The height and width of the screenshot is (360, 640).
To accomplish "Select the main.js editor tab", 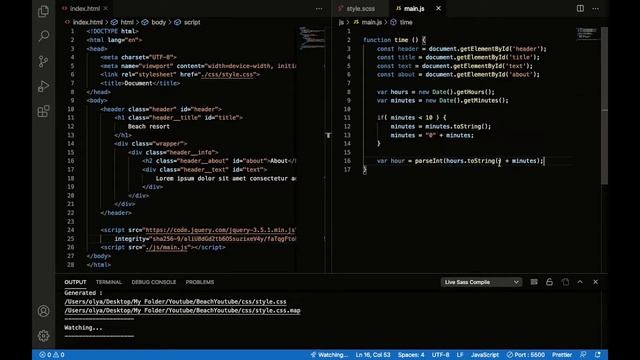I will [x=414, y=8].
